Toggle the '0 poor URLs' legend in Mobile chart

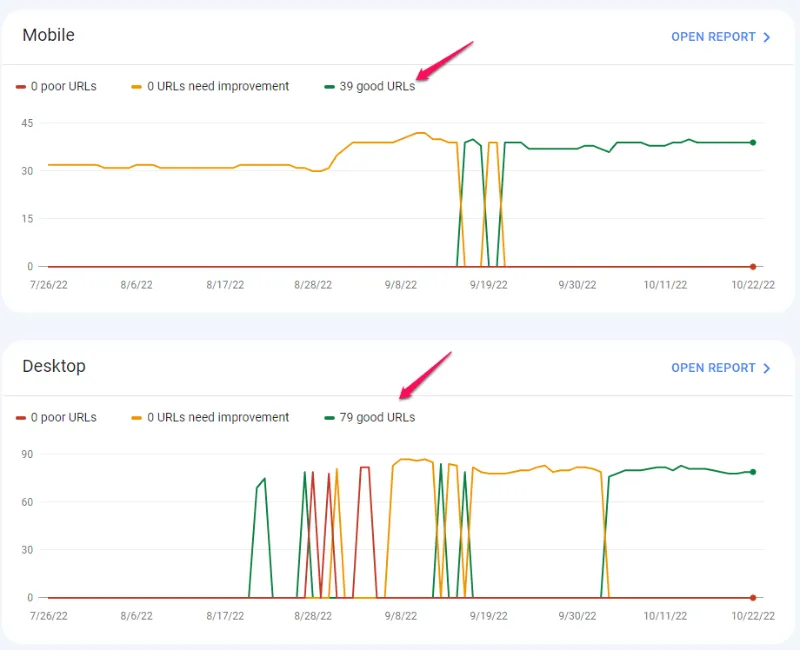[58, 86]
